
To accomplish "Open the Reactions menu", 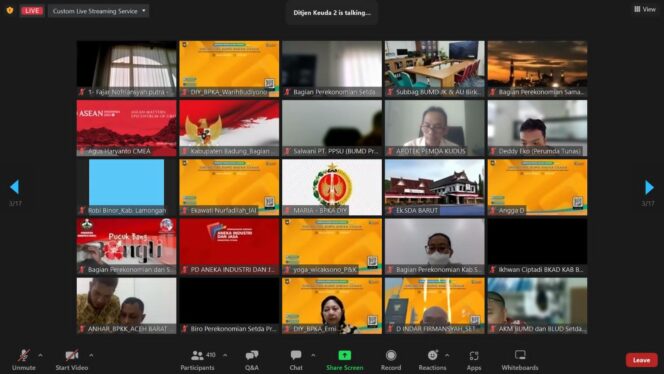I will pyautogui.click(x=432, y=359).
